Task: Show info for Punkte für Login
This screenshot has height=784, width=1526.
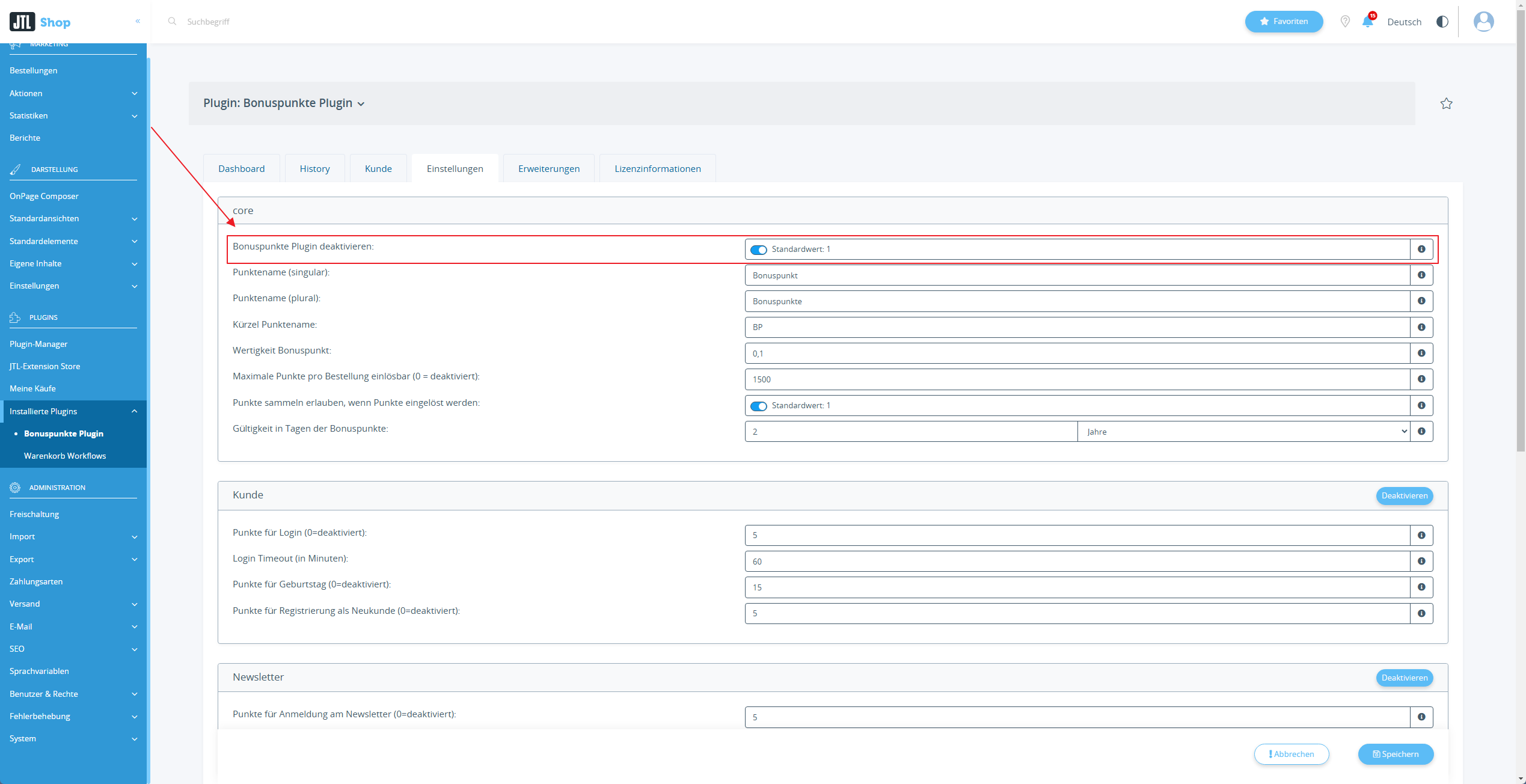Action: [1421, 535]
